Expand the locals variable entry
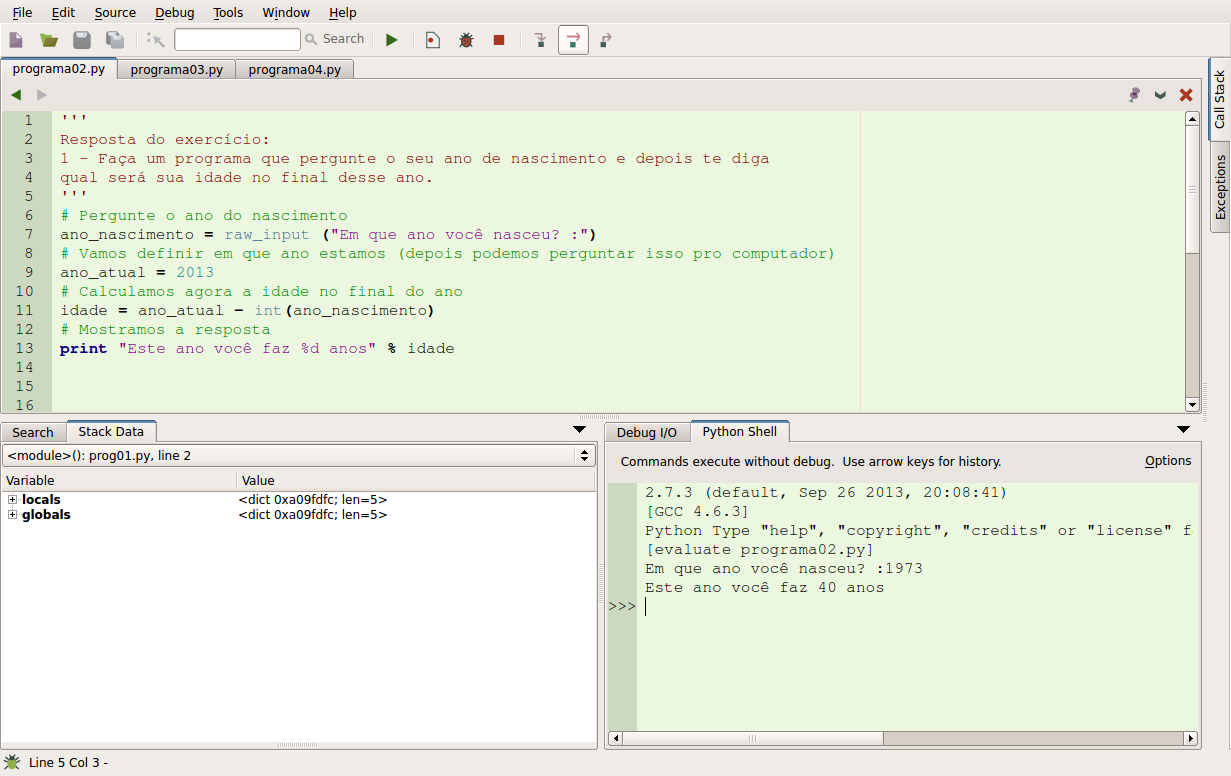 (x=12, y=499)
